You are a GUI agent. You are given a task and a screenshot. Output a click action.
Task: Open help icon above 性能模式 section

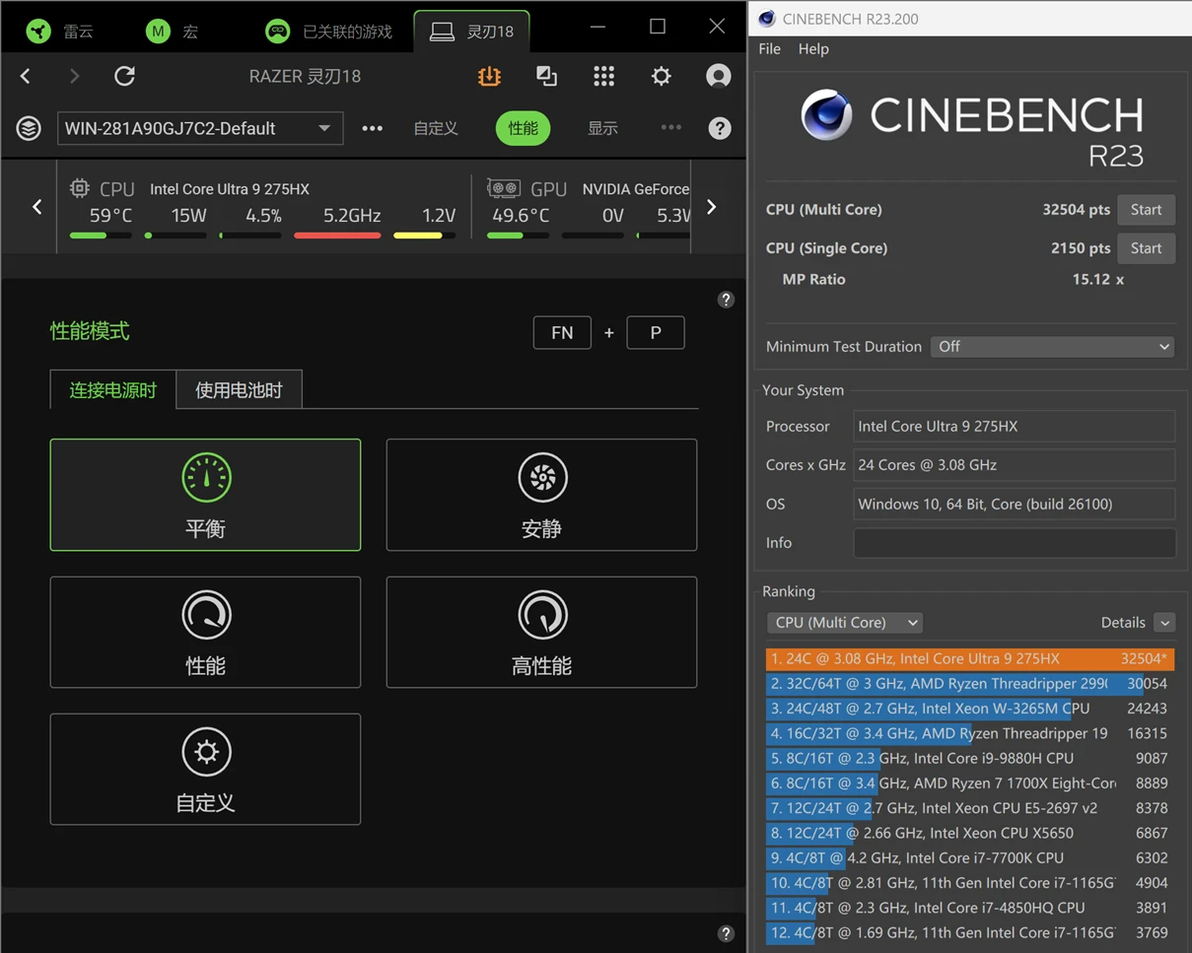[726, 299]
